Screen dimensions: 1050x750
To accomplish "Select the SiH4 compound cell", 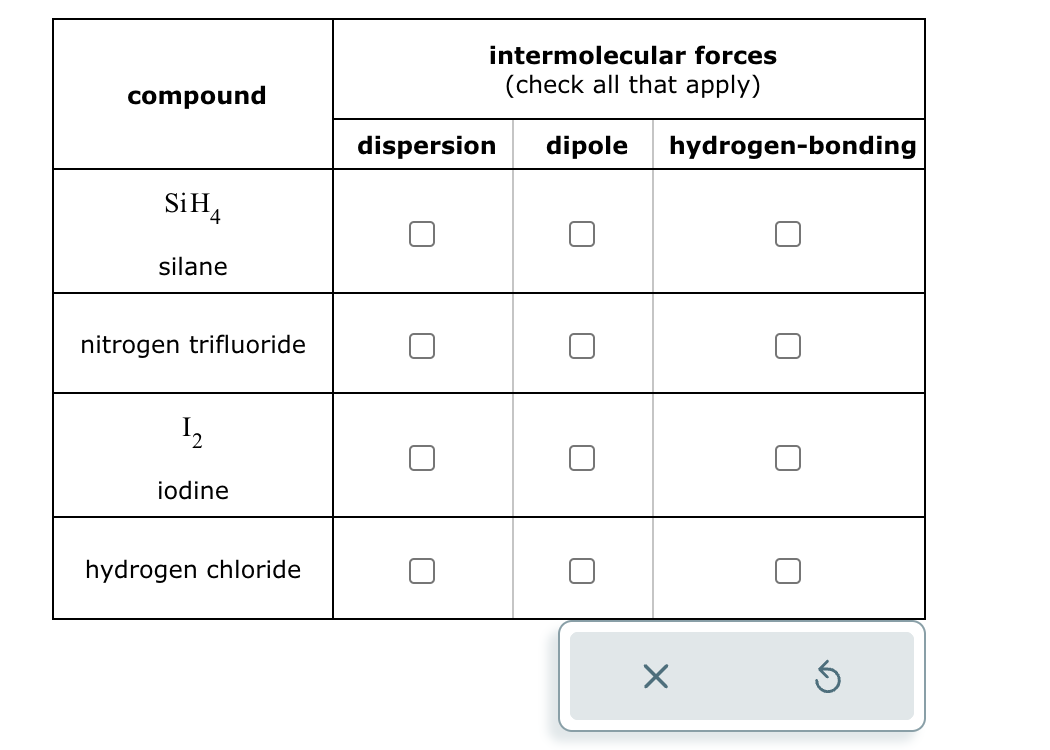I will [193, 230].
